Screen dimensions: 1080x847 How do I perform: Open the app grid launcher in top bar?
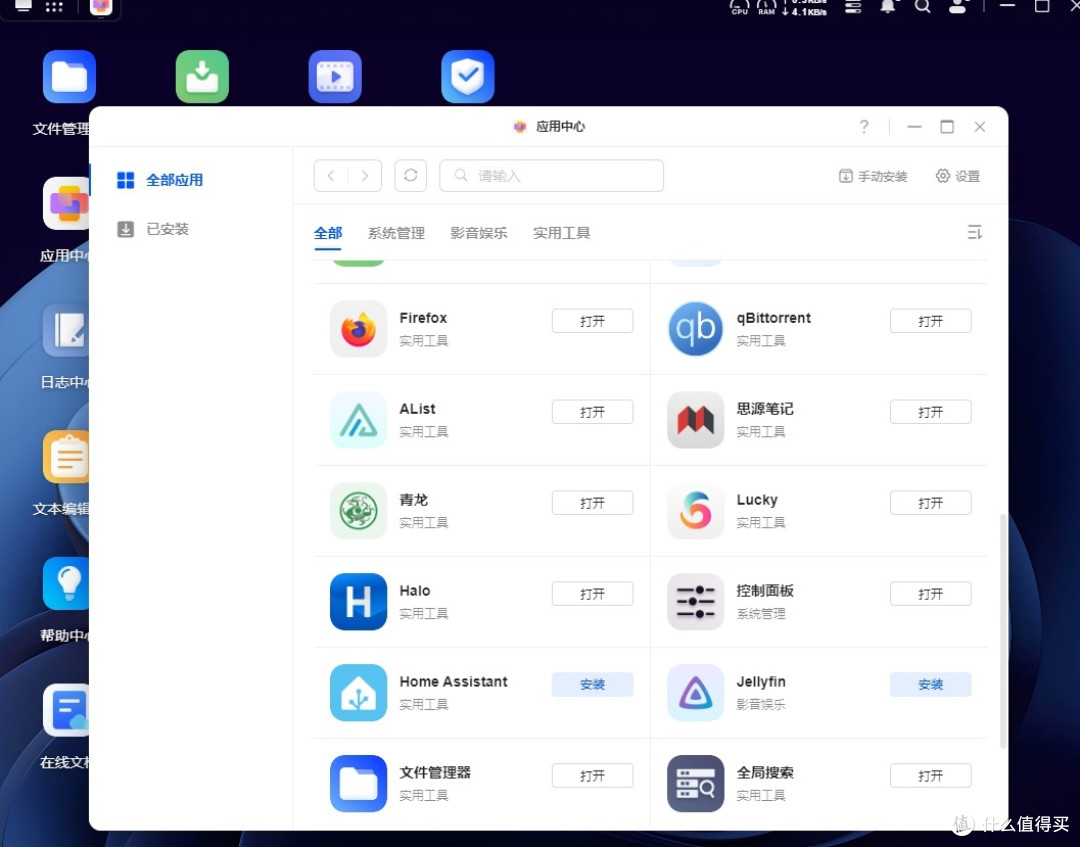point(54,6)
